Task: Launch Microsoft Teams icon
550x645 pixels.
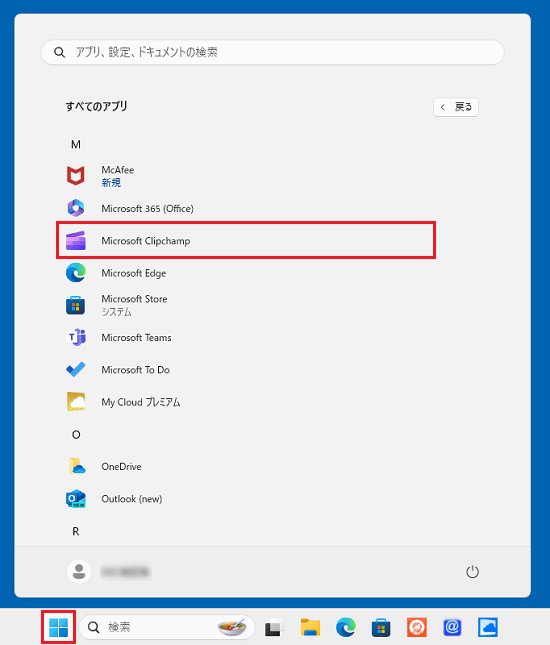Action: [76, 337]
